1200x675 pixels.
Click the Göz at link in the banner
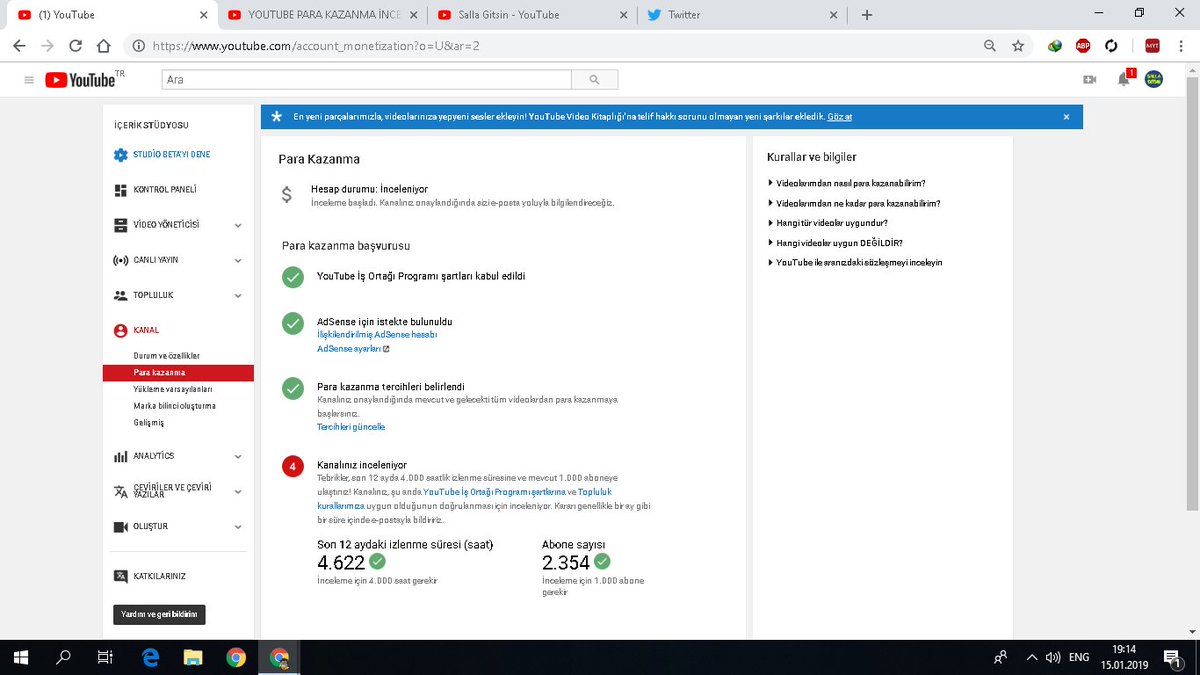pyautogui.click(x=840, y=117)
